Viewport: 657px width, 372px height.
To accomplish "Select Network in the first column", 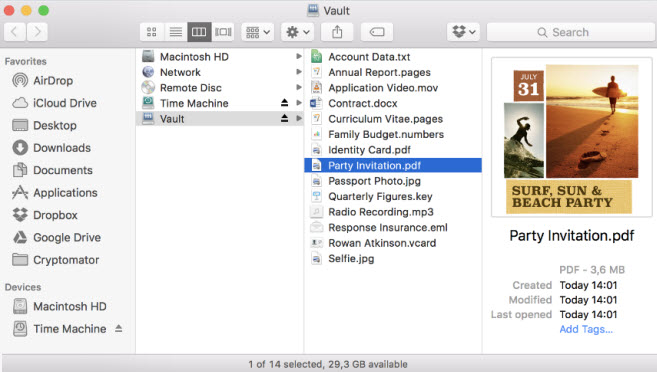I will pyautogui.click(x=220, y=72).
